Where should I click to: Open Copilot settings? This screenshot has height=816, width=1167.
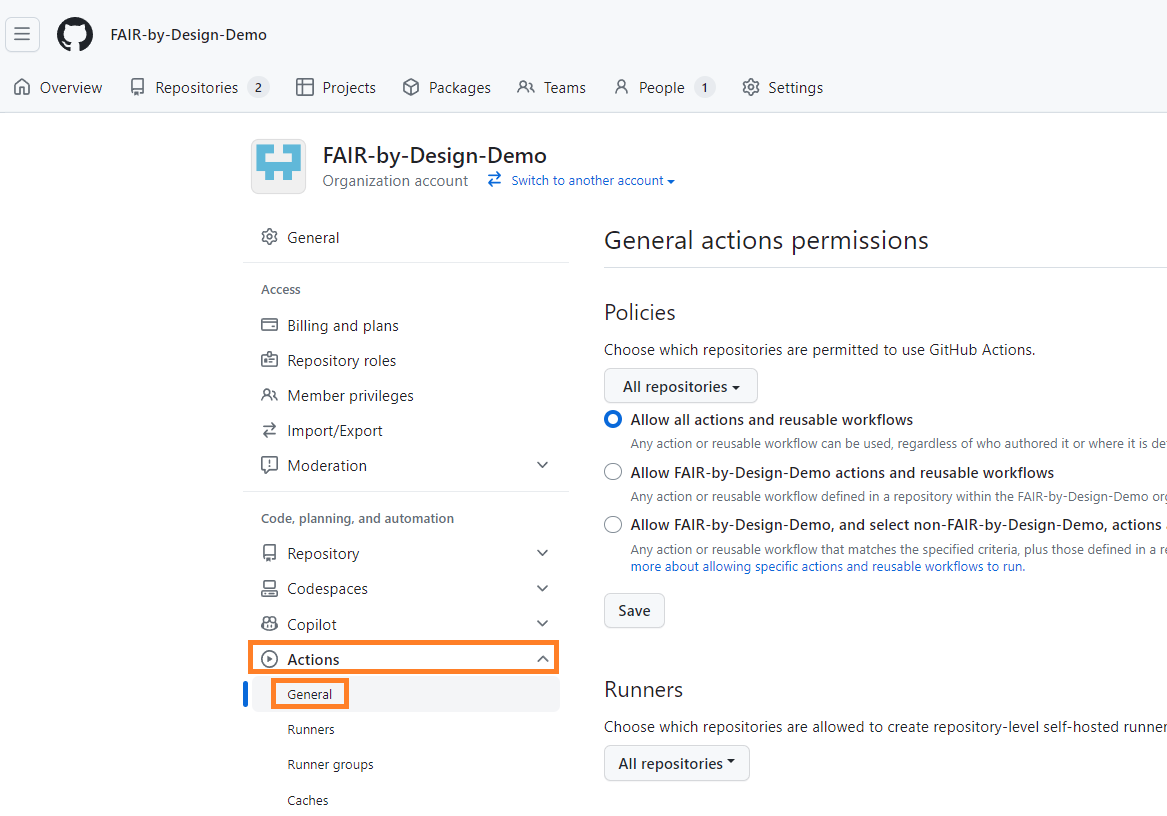(312, 623)
